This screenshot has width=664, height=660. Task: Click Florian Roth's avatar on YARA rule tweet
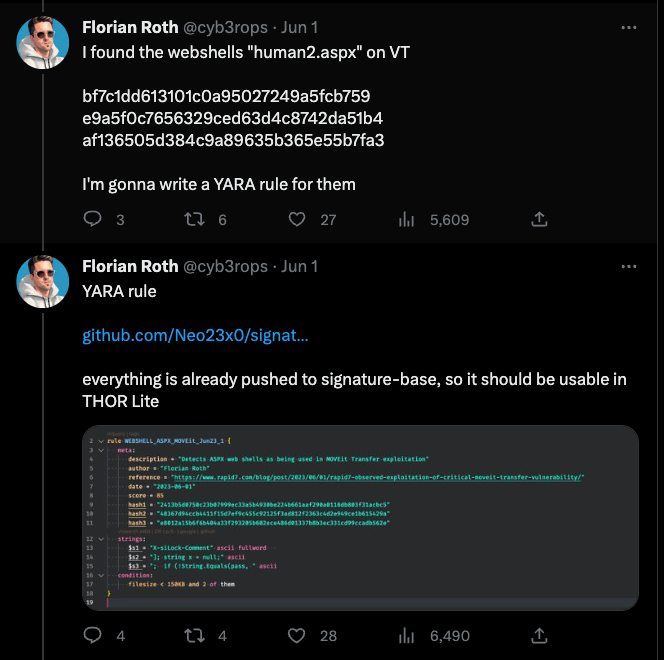click(x=43, y=282)
